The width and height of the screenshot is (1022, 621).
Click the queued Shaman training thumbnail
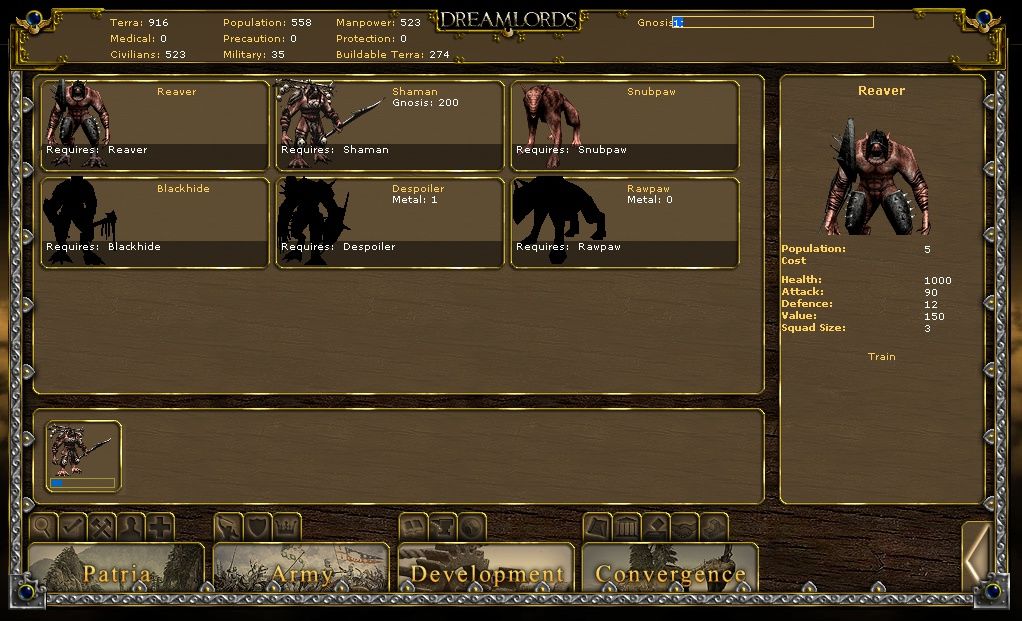(83, 455)
